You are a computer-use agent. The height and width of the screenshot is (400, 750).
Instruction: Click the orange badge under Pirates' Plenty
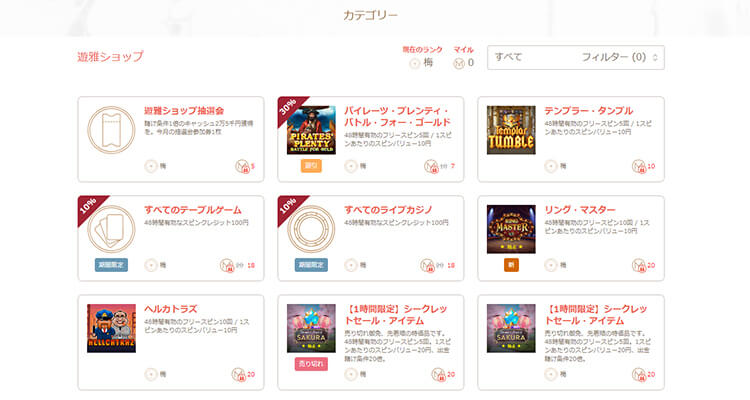coord(311,166)
